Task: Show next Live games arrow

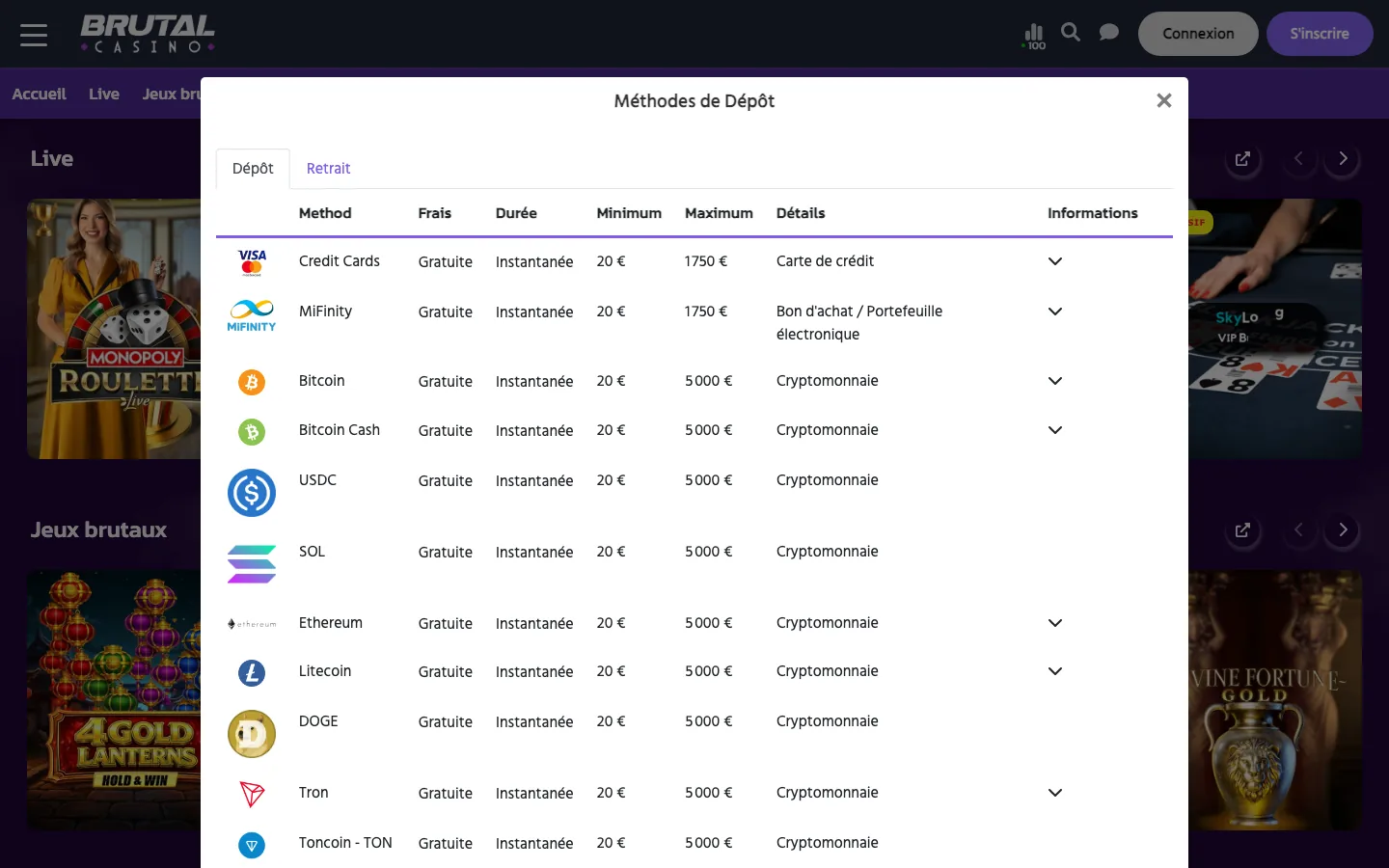Action: 1343,159
